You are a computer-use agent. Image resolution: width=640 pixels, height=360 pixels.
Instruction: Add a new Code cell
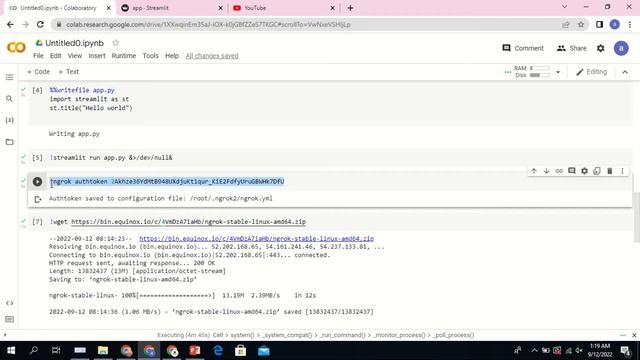click(38, 72)
